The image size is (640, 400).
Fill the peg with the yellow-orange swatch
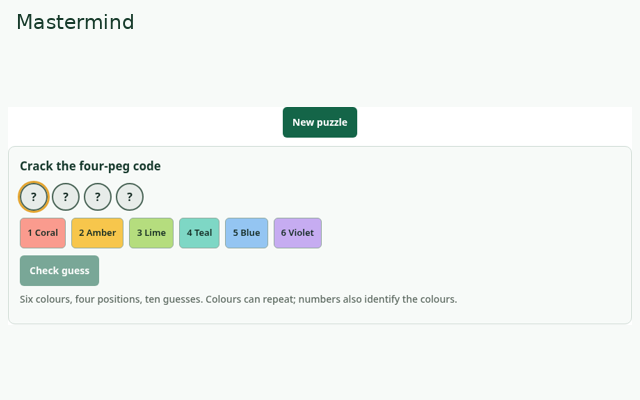[97, 233]
